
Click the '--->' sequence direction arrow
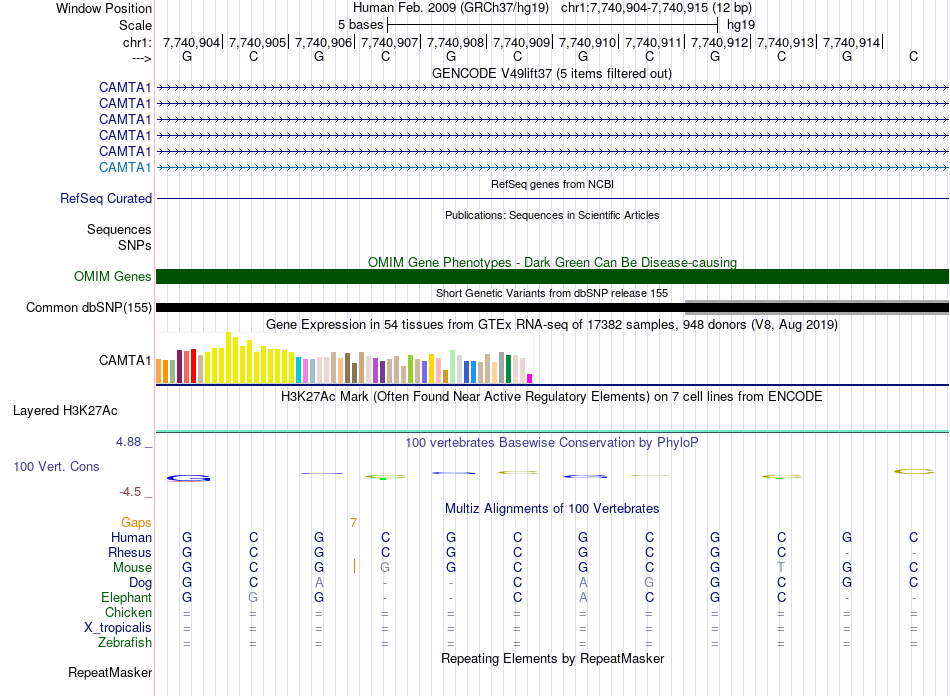[x=142, y=58]
